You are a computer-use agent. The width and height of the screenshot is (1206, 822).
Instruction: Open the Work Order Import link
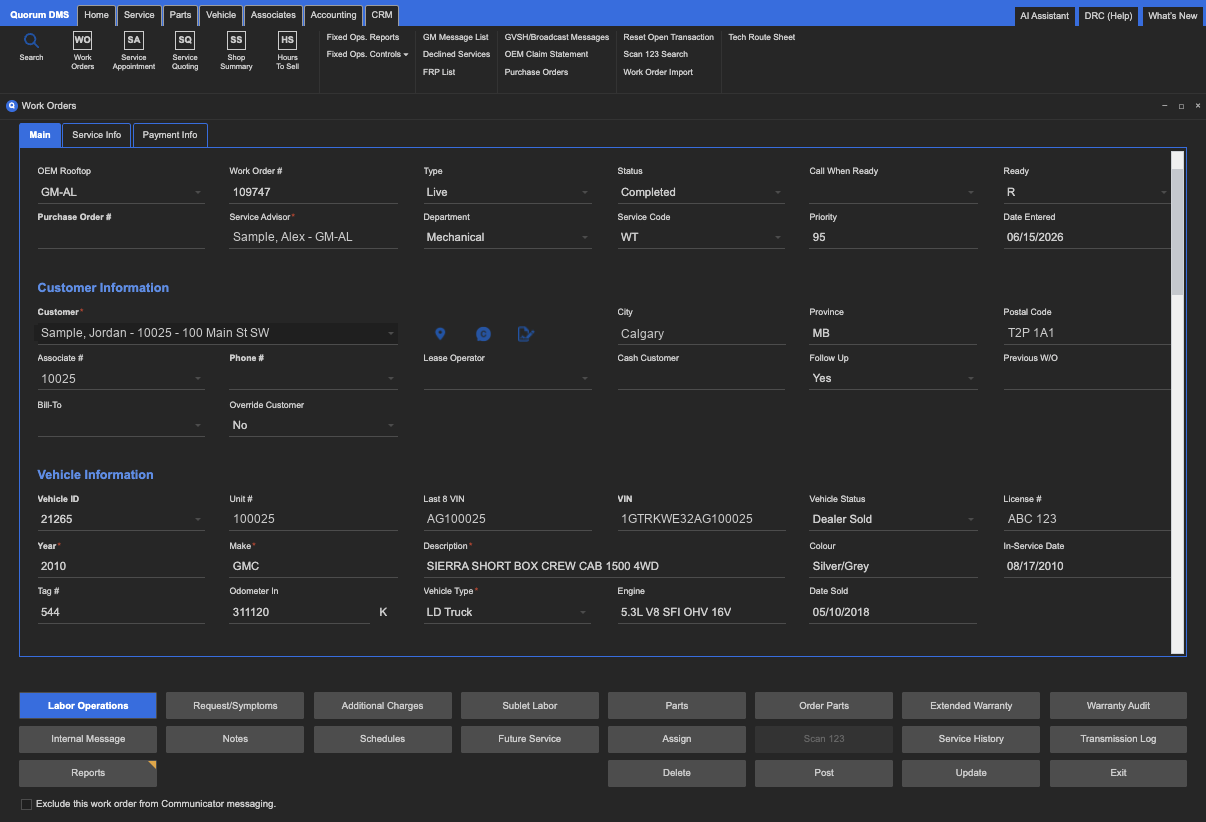click(x=658, y=72)
